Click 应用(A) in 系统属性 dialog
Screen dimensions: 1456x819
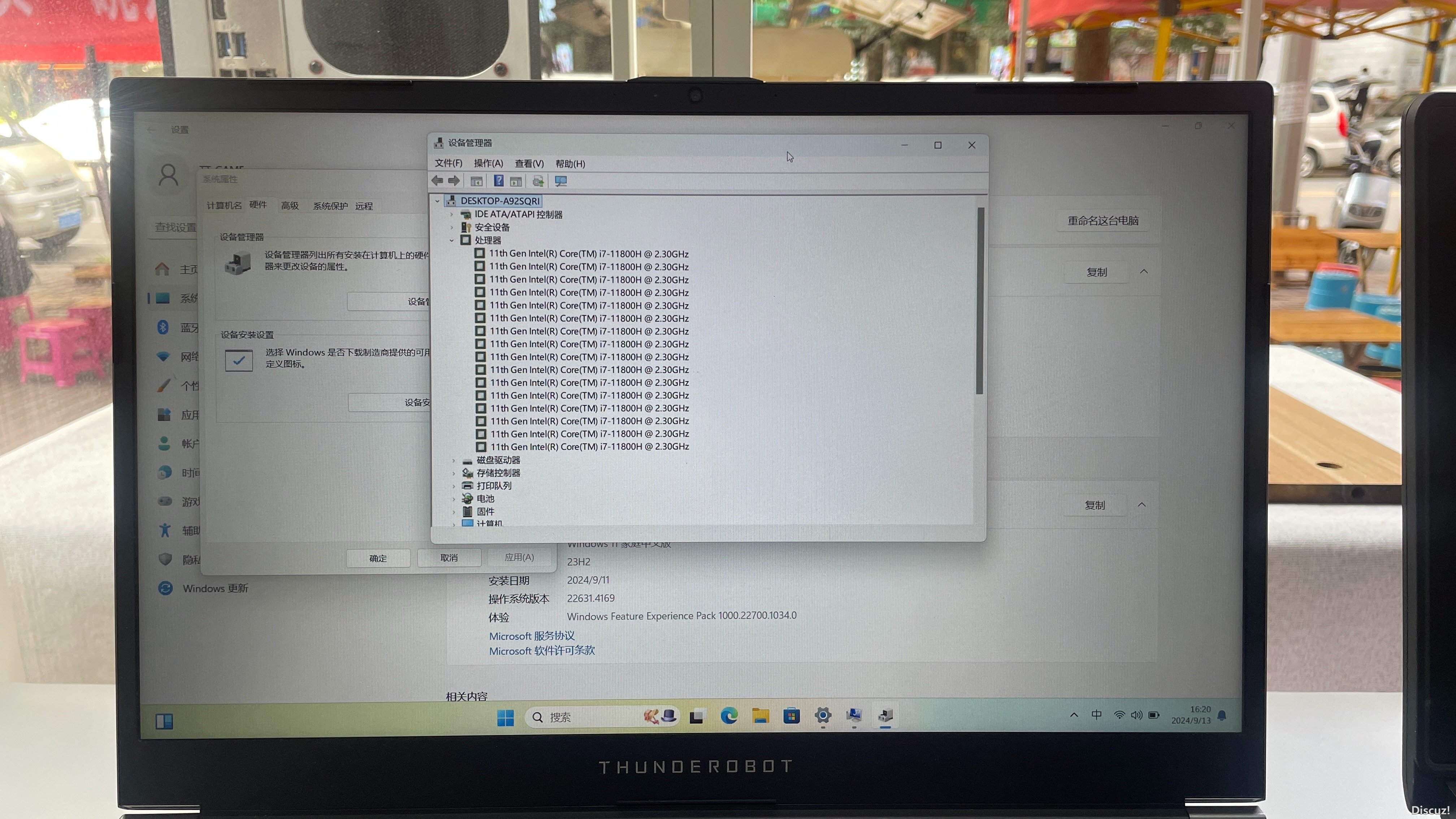click(519, 557)
